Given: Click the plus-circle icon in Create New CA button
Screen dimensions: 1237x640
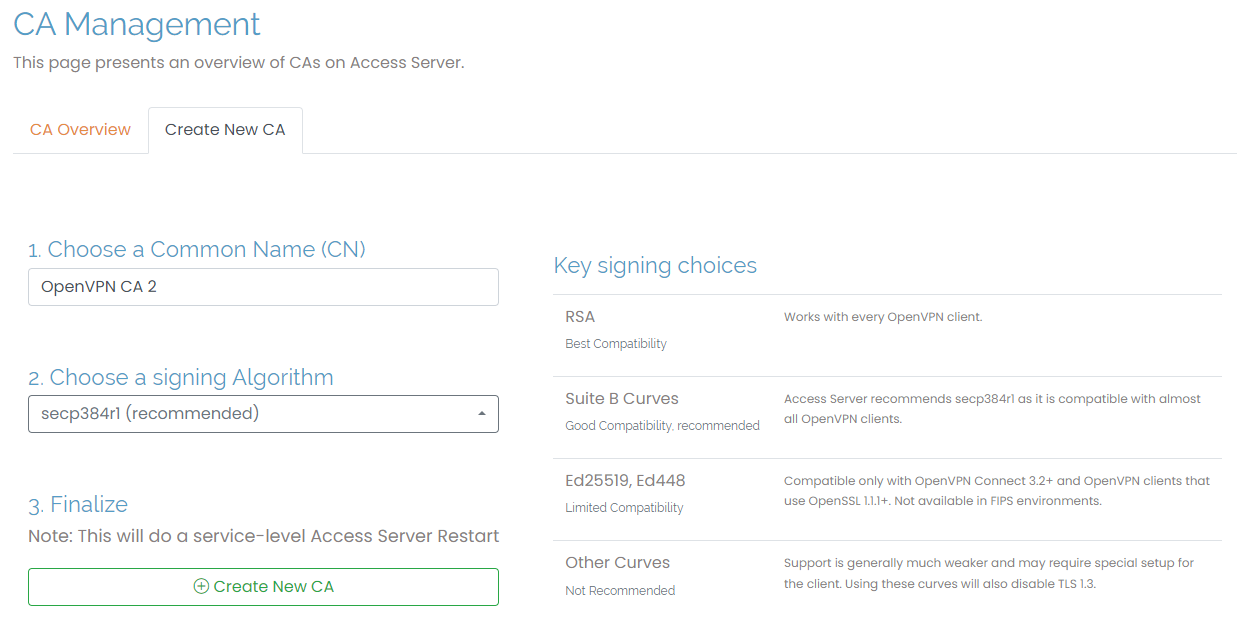Looking at the screenshot, I should click(x=201, y=587).
